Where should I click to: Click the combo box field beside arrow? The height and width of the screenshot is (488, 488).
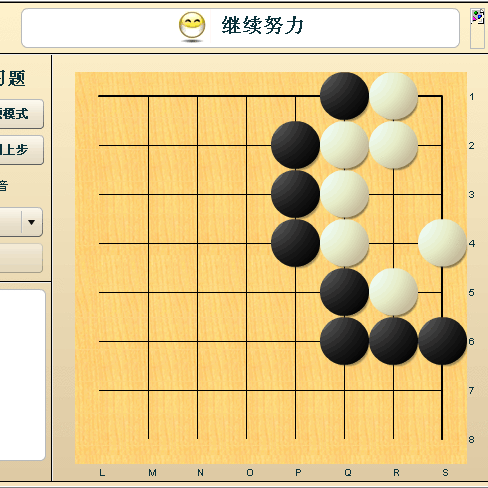coord(11,222)
